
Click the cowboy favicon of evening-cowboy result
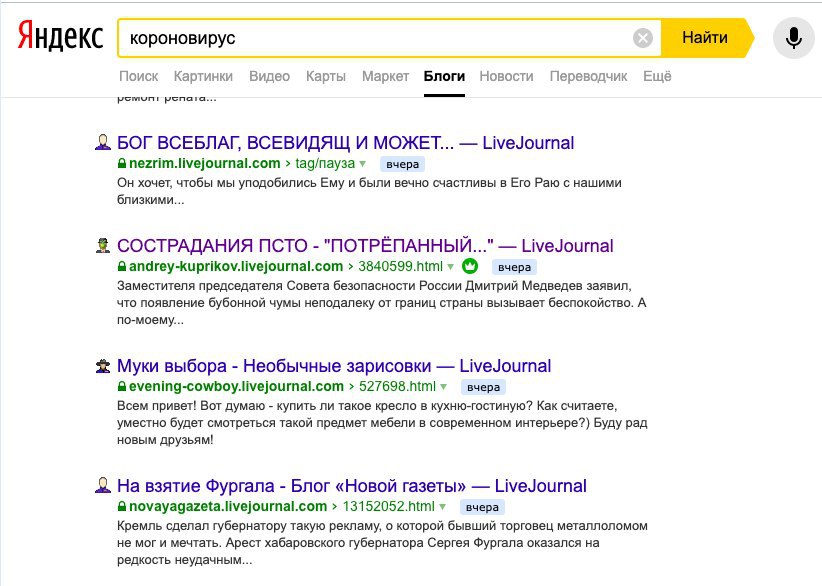point(103,365)
